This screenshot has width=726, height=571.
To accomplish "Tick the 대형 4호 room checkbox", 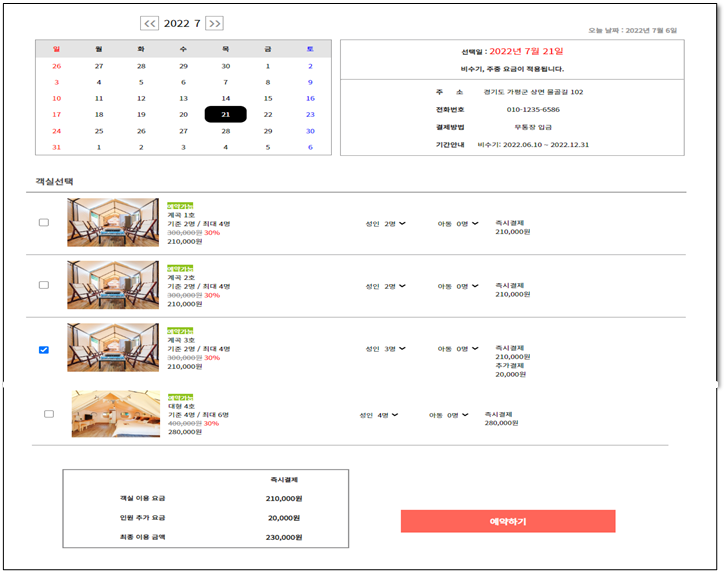I will 49,414.
